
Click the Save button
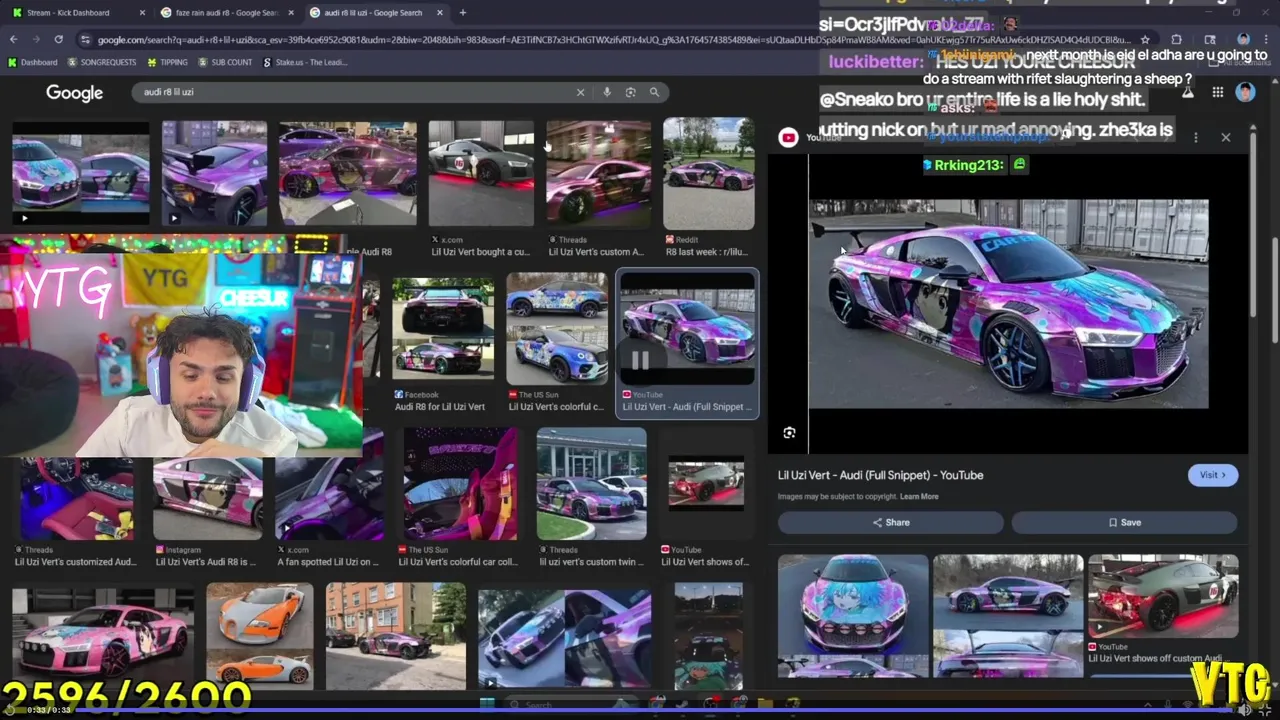pyautogui.click(x=1124, y=522)
